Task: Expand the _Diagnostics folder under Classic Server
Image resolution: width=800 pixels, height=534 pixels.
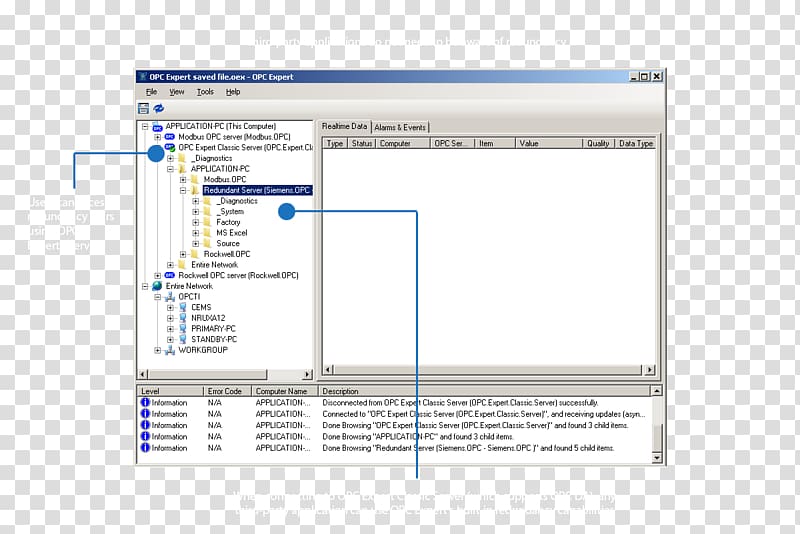Action: point(170,158)
